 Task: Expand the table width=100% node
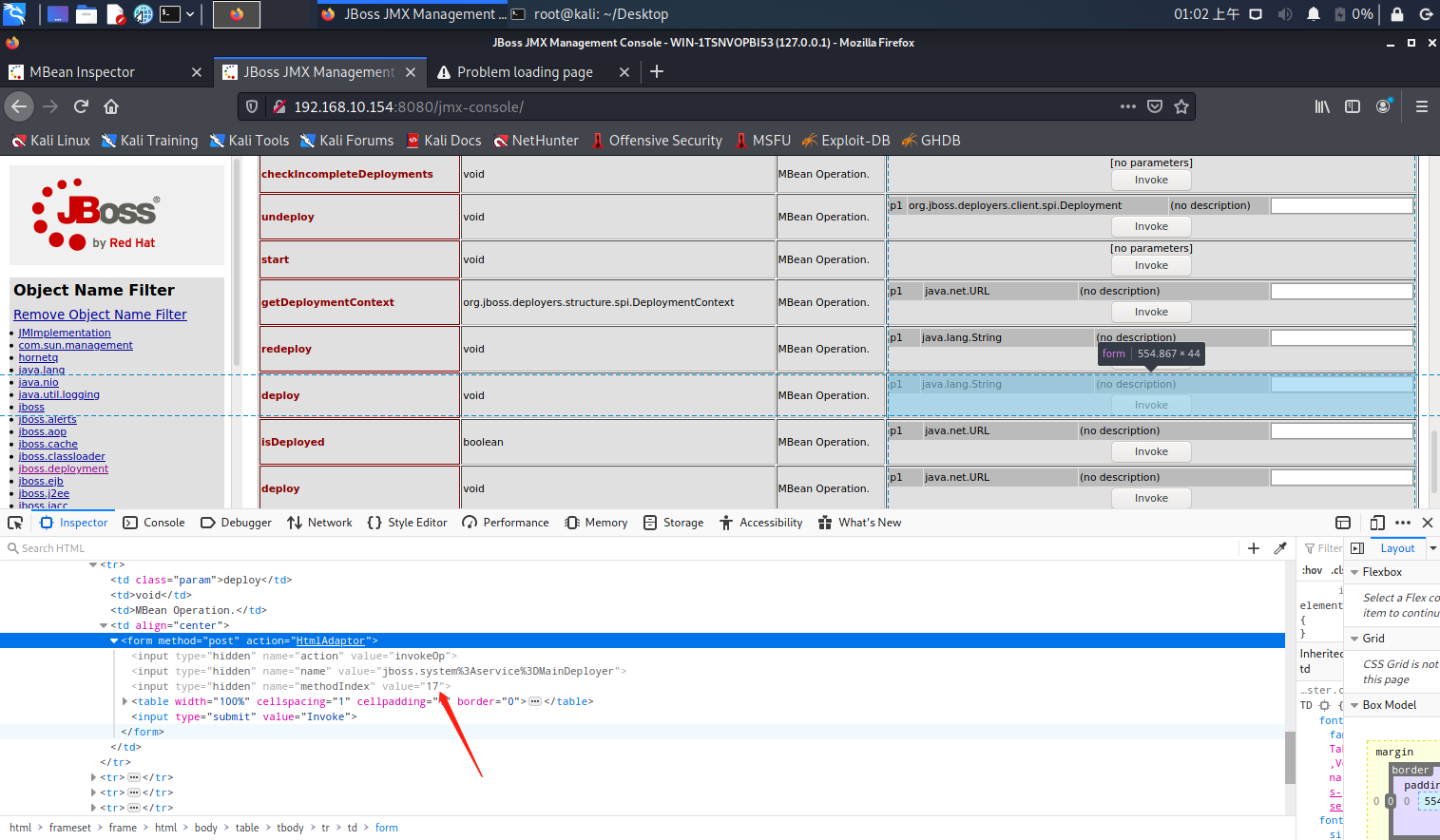(x=125, y=701)
